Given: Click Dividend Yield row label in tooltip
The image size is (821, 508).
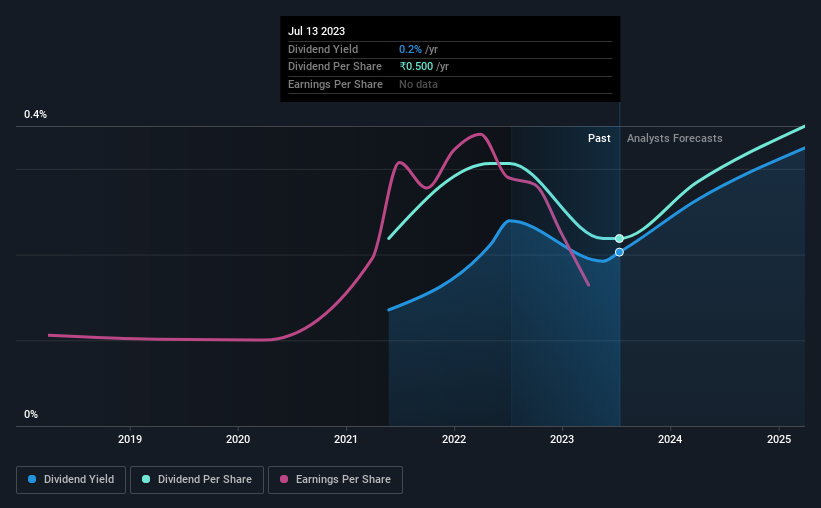Looking at the screenshot, I should [323, 49].
